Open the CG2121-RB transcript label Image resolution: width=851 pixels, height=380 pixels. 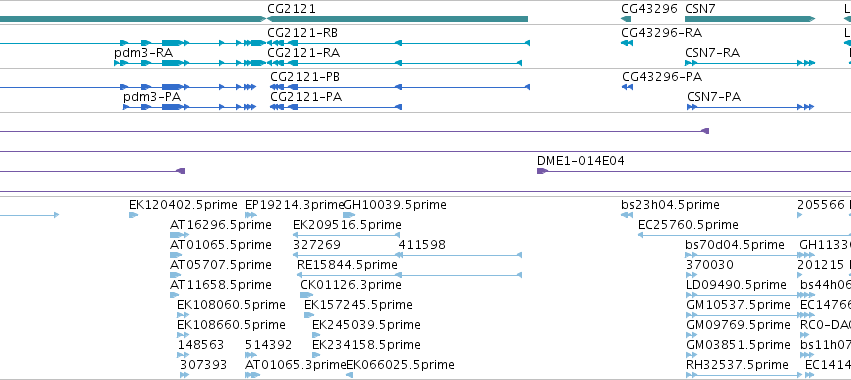click(x=302, y=33)
